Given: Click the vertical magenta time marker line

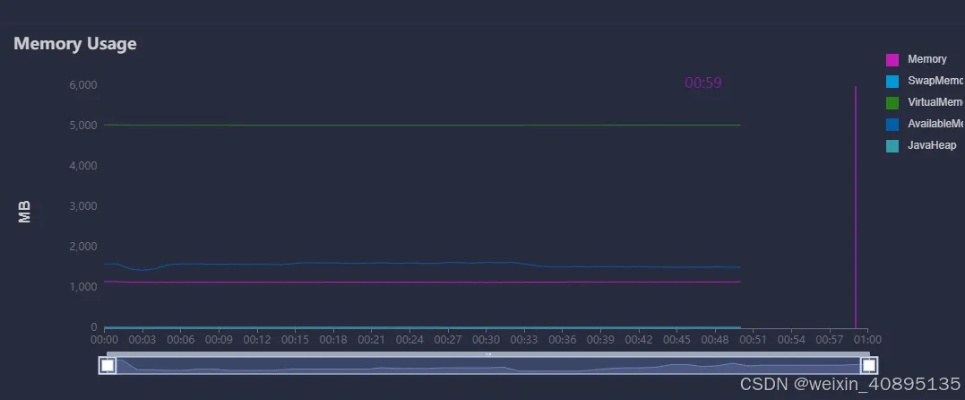Looking at the screenshot, I should 856,200.
